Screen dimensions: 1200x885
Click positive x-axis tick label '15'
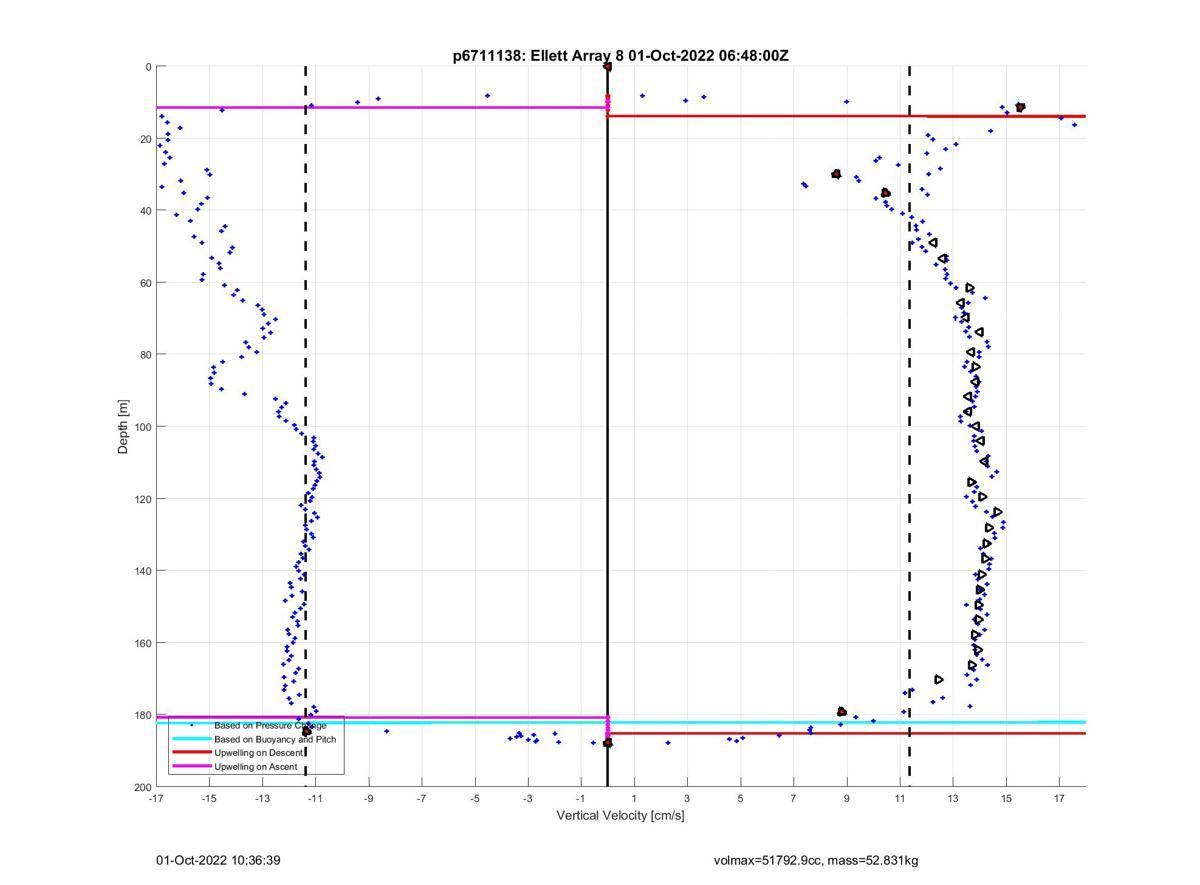click(x=1006, y=798)
